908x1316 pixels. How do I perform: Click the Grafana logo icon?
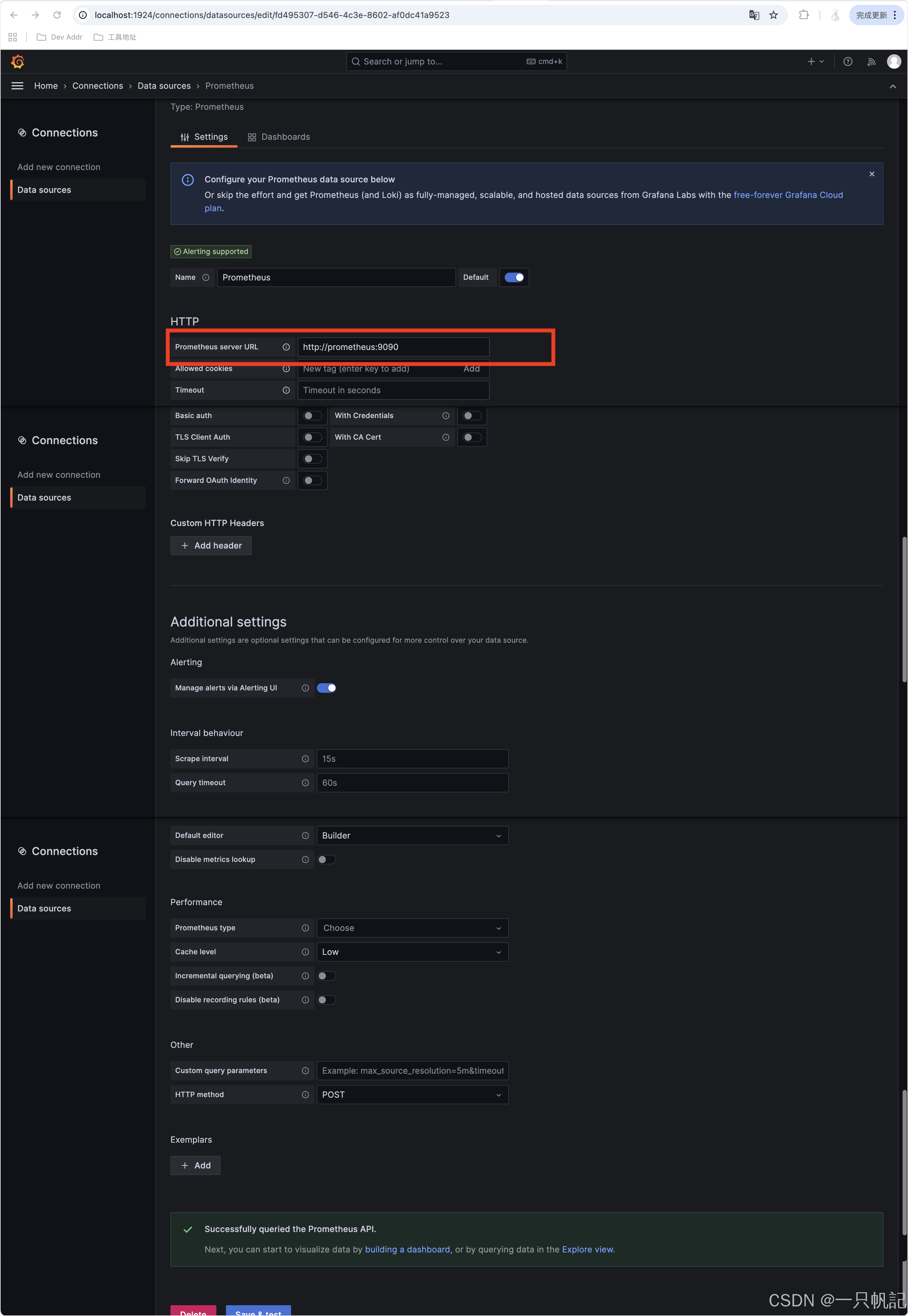(x=18, y=61)
